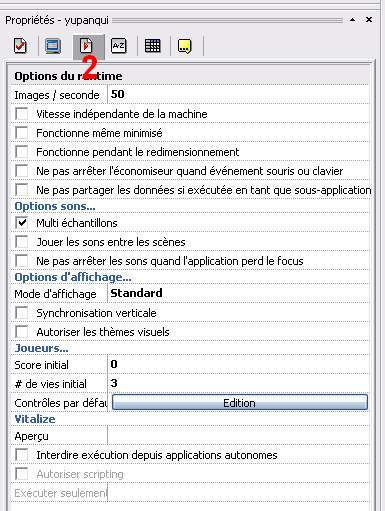Screen dimensions: 385x511
Task: Select the Runtime options tab icon
Action: pos(86,46)
